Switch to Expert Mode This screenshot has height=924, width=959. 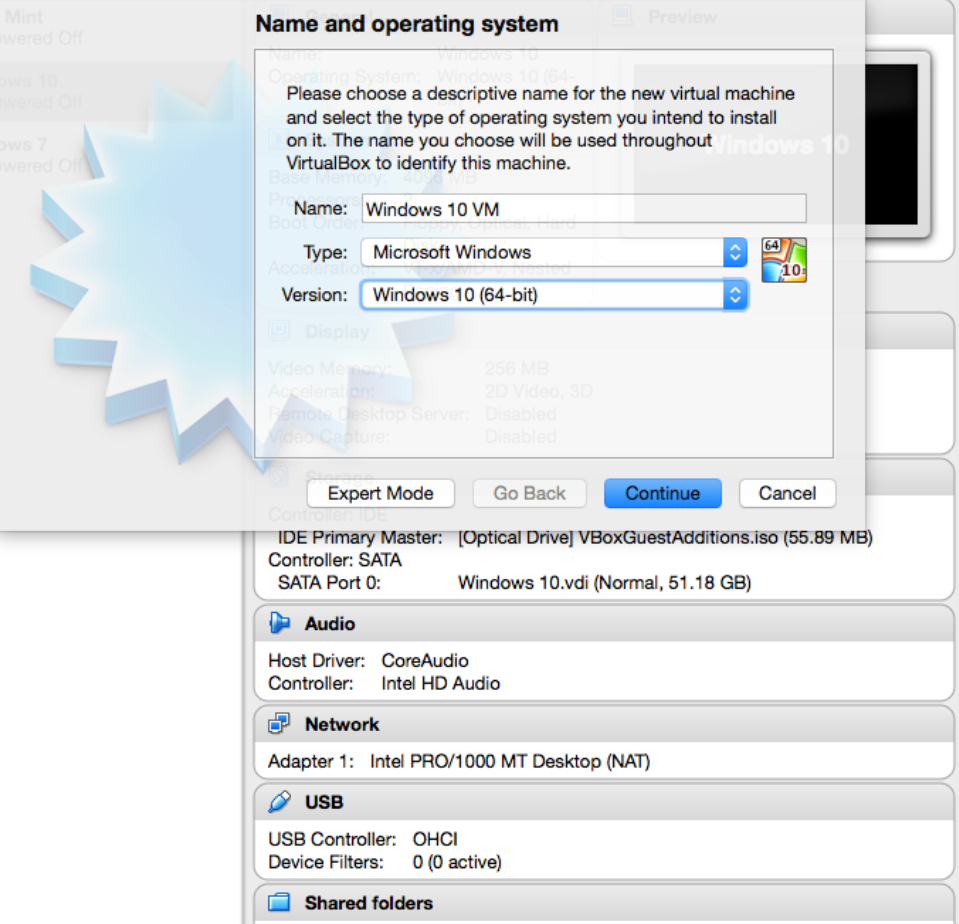(x=380, y=493)
